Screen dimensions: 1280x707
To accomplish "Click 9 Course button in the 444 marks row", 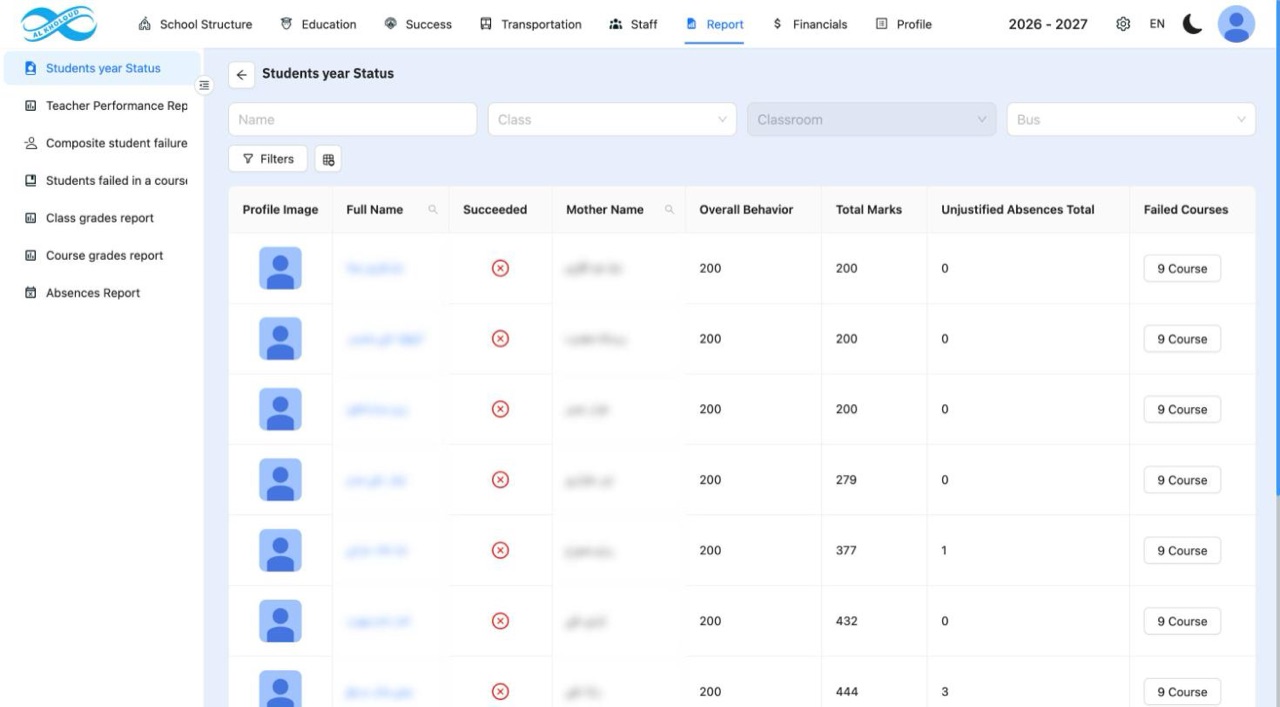I will 1182,692.
